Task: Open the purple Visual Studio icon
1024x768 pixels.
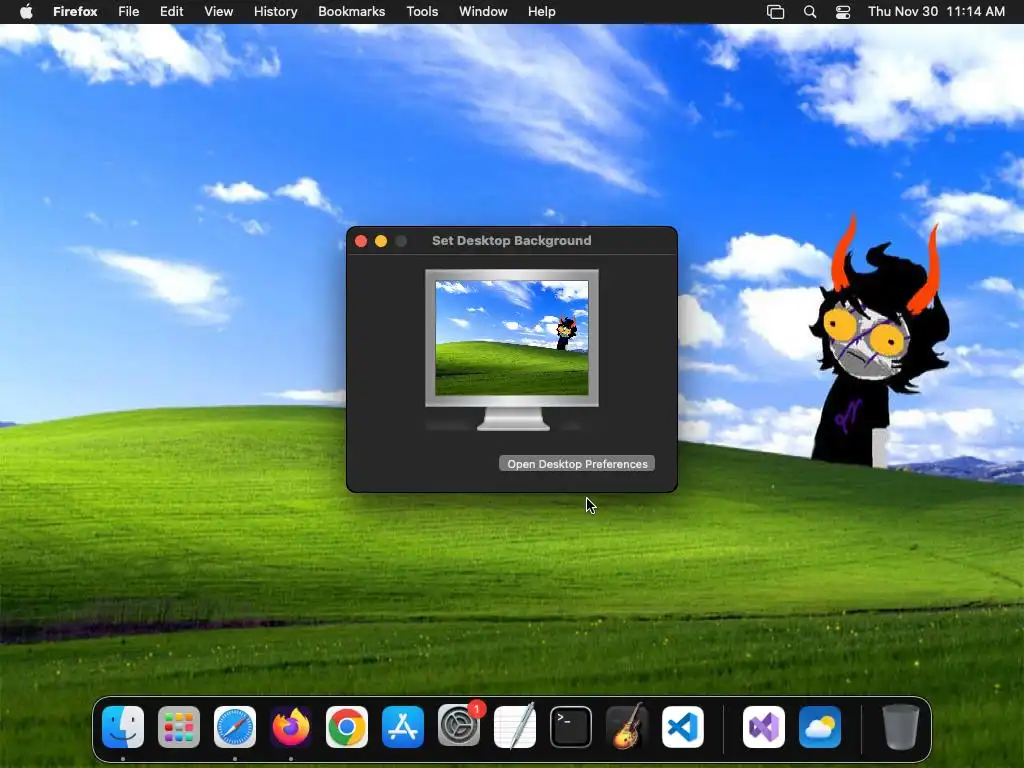Action: tap(764, 727)
